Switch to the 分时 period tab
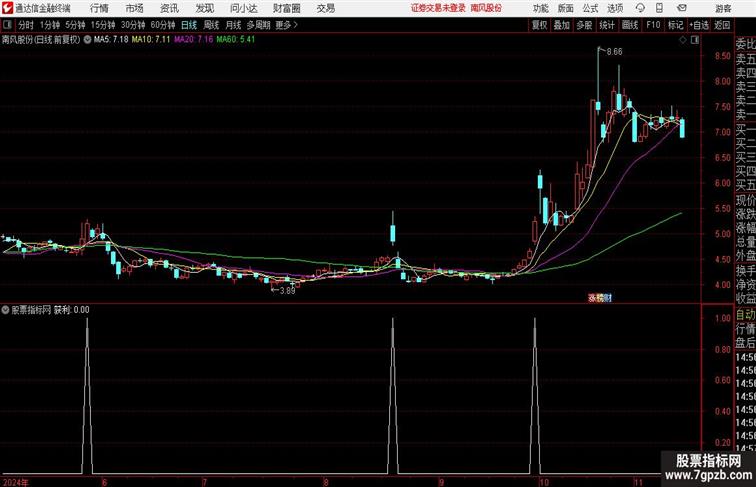 pos(26,25)
